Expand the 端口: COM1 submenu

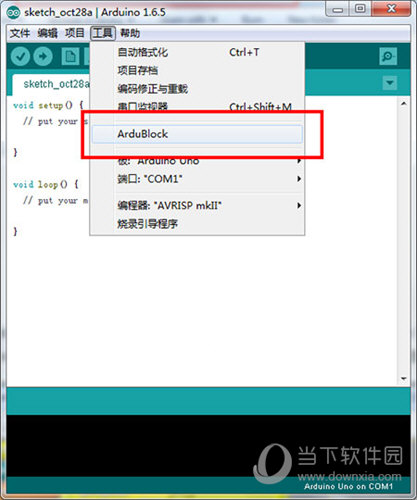(x=197, y=179)
